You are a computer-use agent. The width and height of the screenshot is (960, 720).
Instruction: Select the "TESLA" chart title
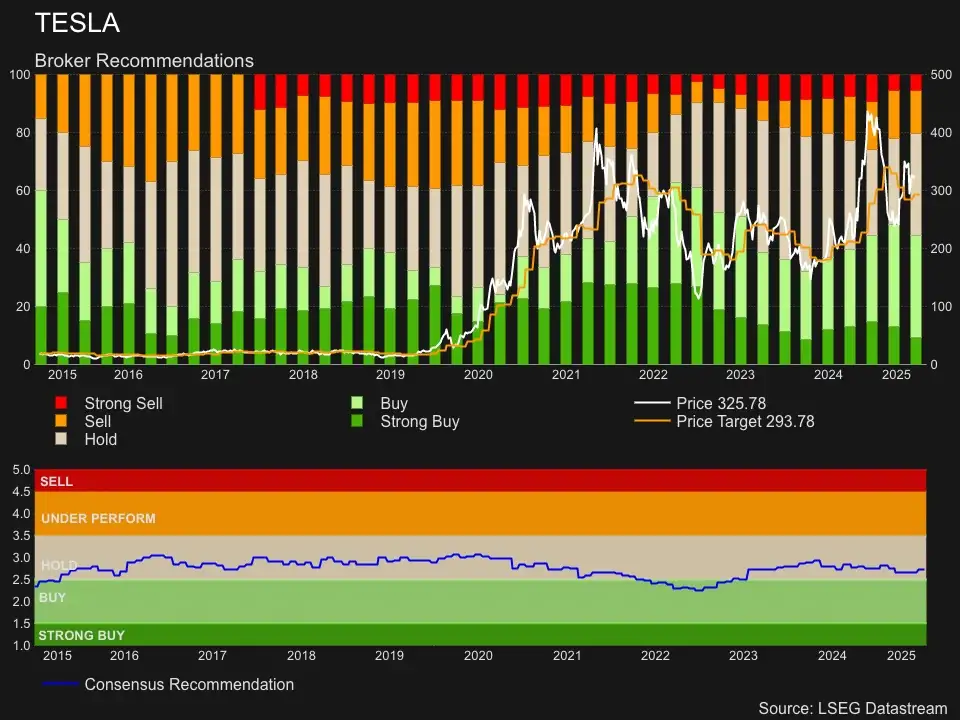click(77, 23)
